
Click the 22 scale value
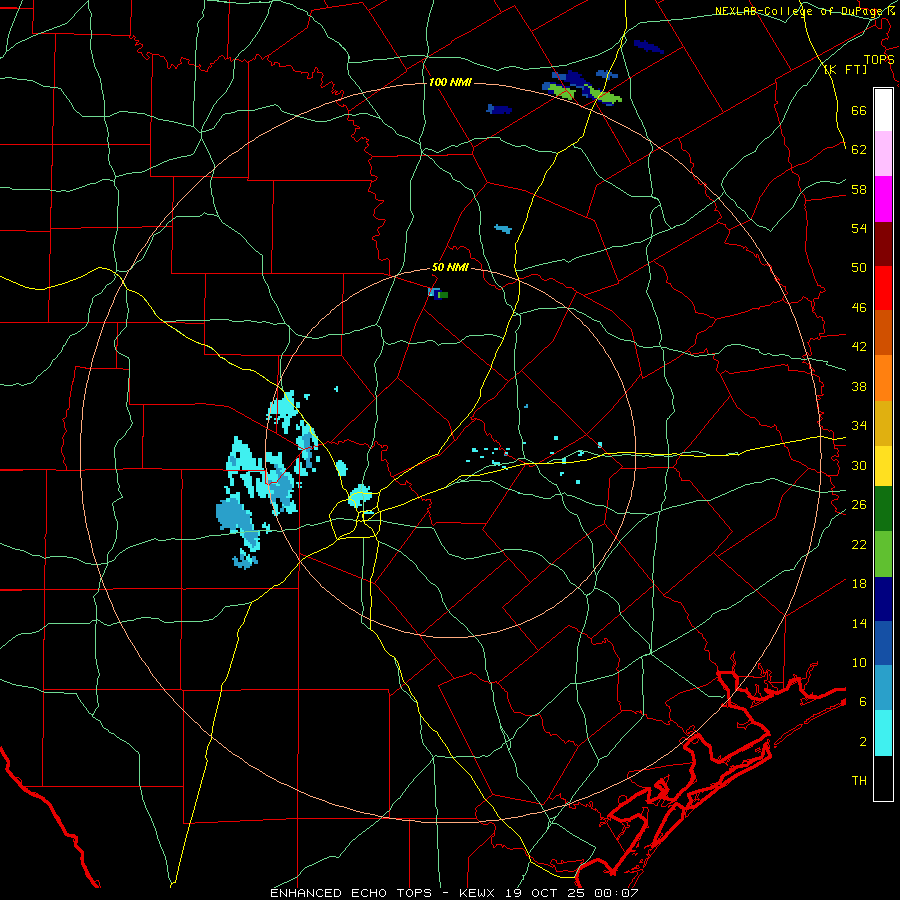(859, 544)
